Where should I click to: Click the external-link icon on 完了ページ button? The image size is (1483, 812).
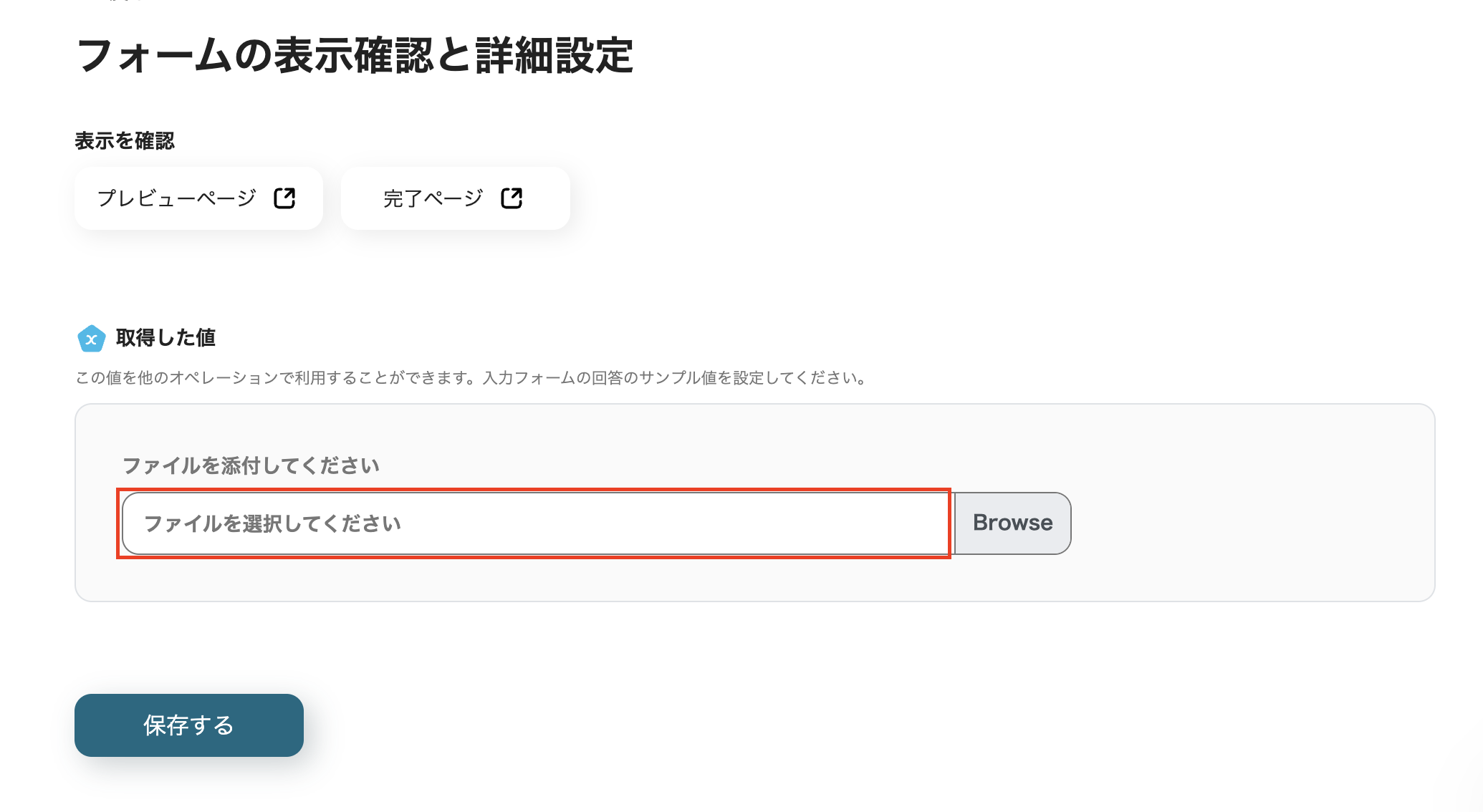(512, 198)
